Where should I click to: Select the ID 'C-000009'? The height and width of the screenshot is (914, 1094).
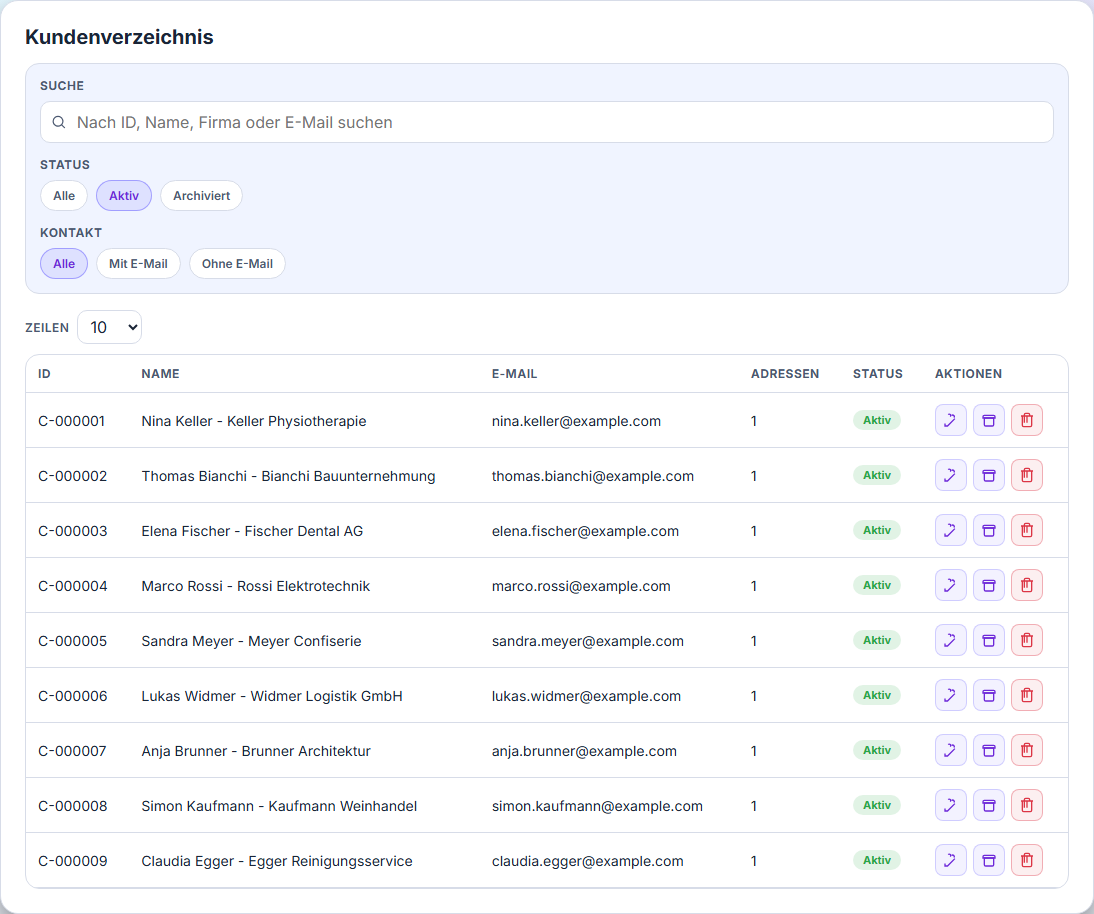(x=73, y=862)
